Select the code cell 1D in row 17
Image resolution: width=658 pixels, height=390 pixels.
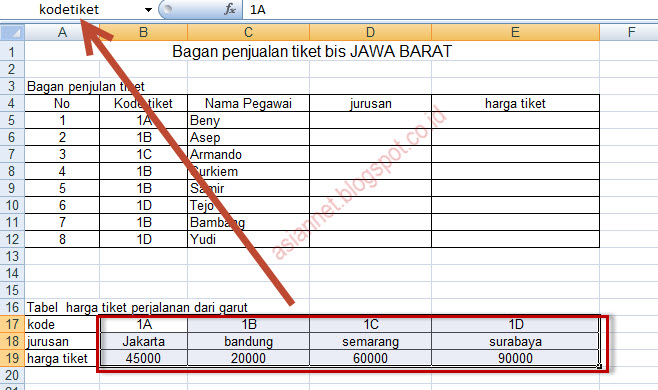515,324
